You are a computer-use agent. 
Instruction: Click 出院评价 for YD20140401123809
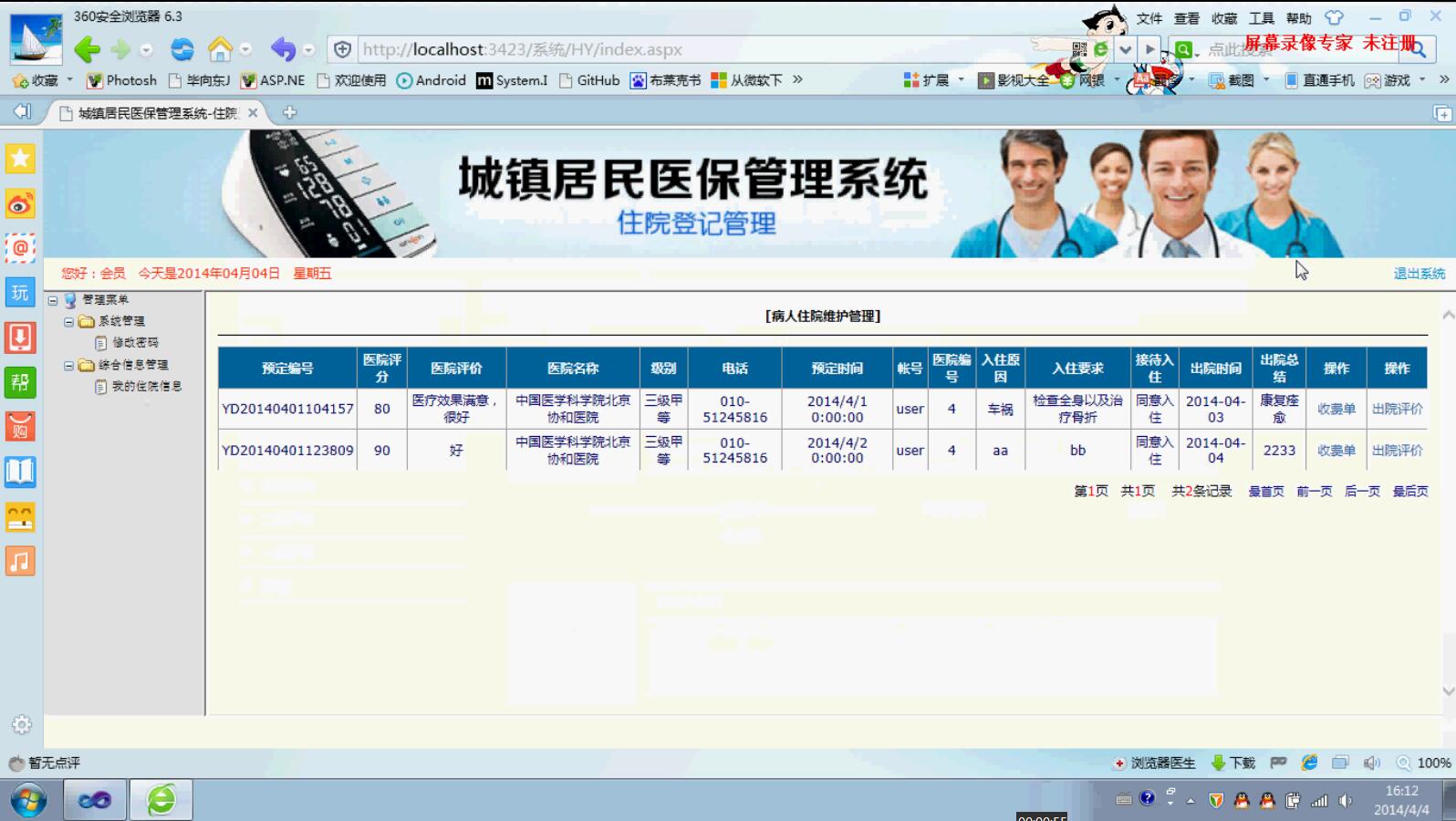pos(1397,451)
